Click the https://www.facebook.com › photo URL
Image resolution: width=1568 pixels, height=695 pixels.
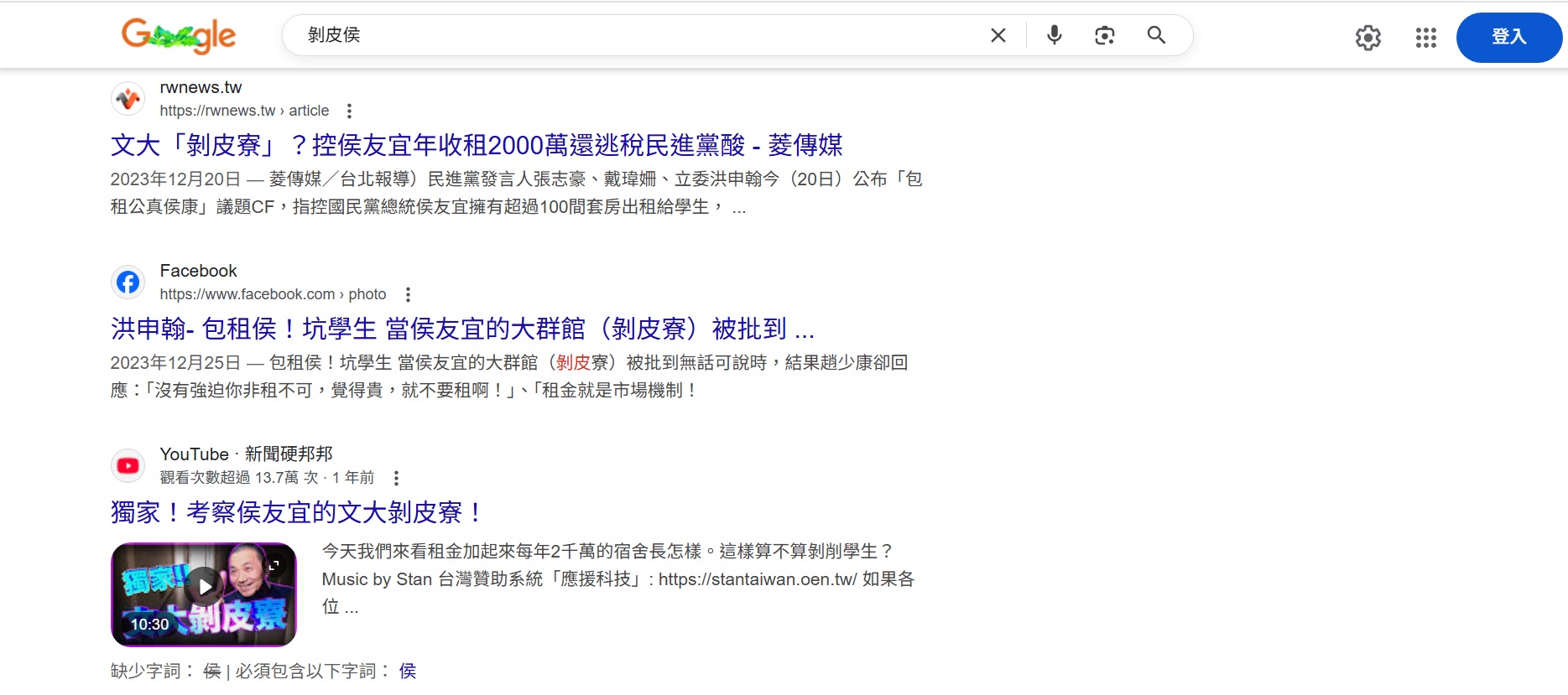point(273,294)
